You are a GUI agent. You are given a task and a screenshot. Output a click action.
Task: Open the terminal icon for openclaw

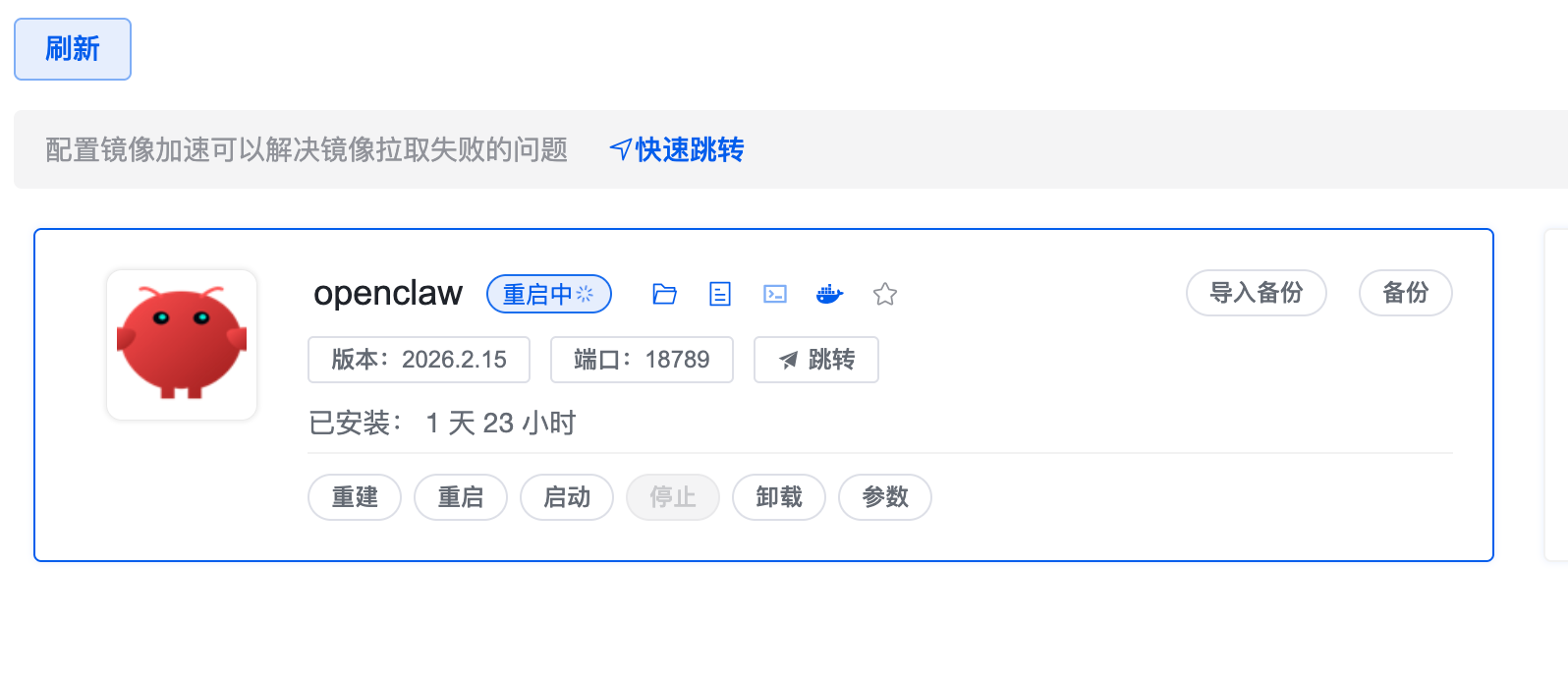775,294
